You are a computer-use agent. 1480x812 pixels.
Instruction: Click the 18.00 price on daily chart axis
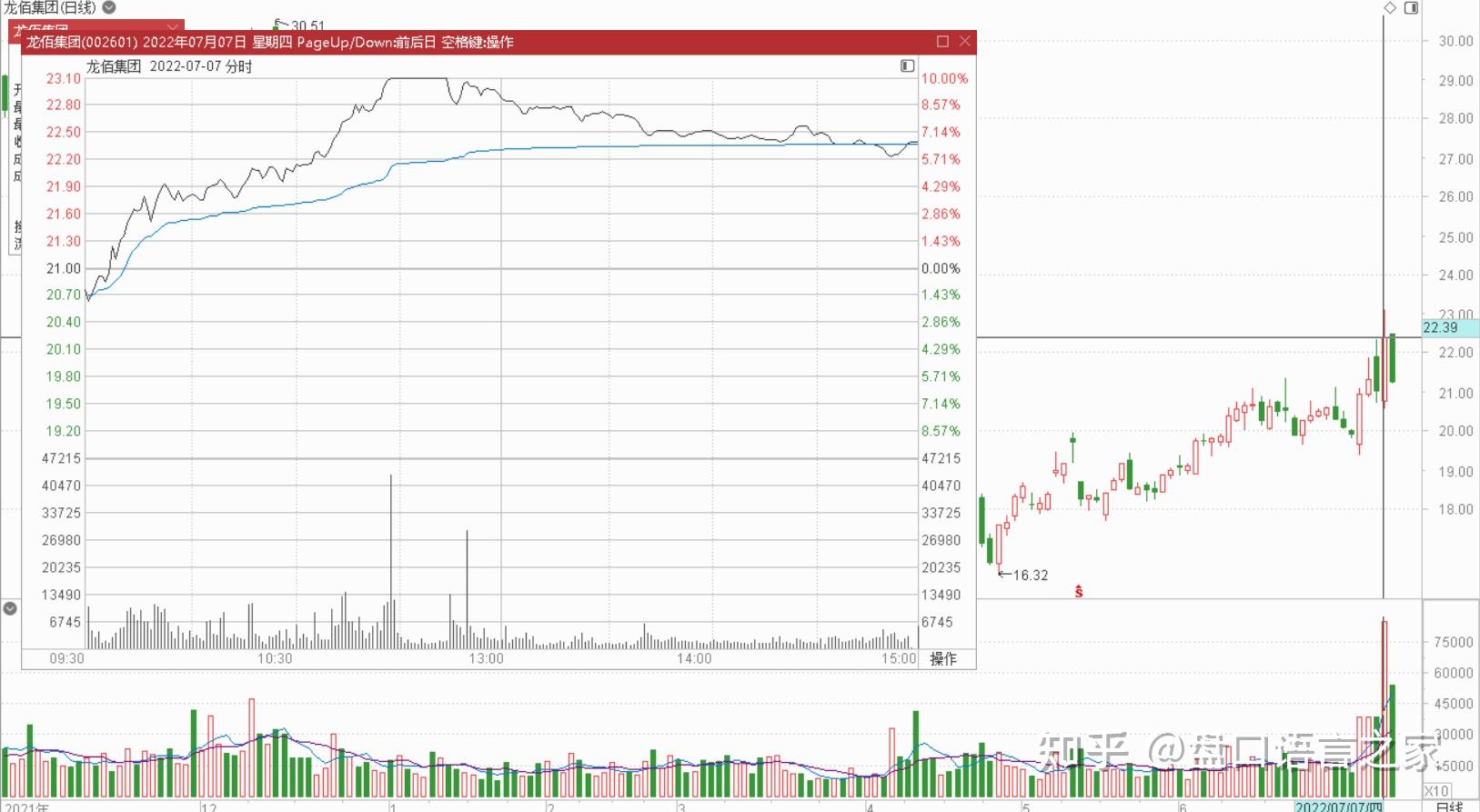(x=1455, y=509)
